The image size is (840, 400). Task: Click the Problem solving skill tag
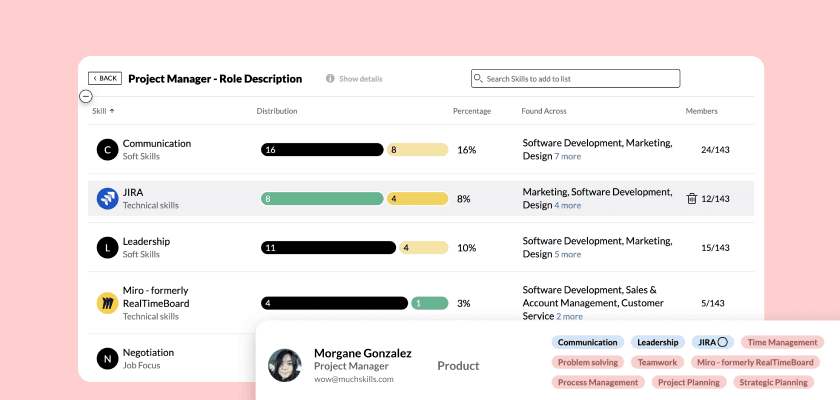[588, 362]
